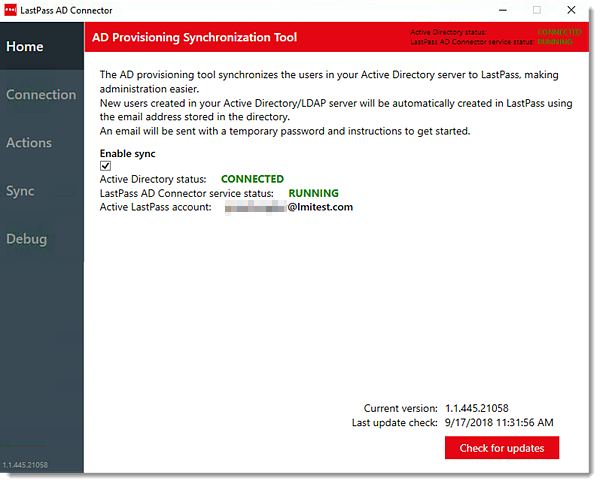This screenshot has width=600, height=485.
Task: Click Active Directory status in red header
Action: point(448,32)
